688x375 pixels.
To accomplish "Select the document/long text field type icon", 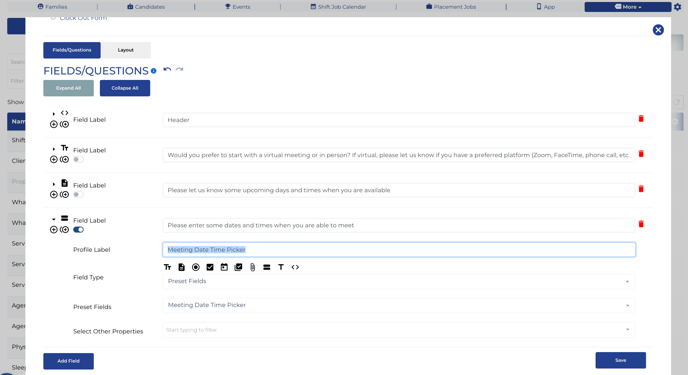I will (182, 267).
